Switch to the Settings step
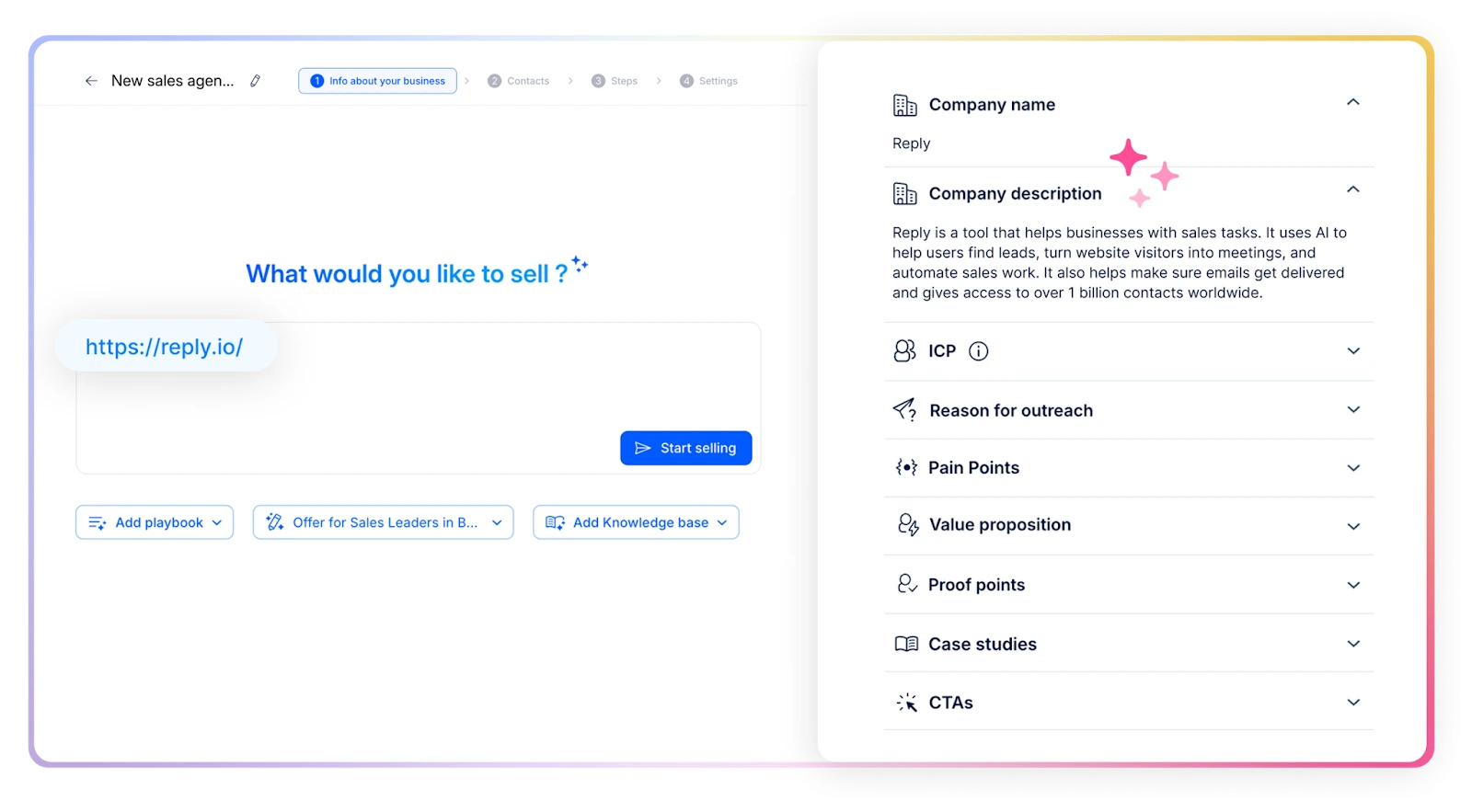The image size is (1472, 812). [708, 81]
